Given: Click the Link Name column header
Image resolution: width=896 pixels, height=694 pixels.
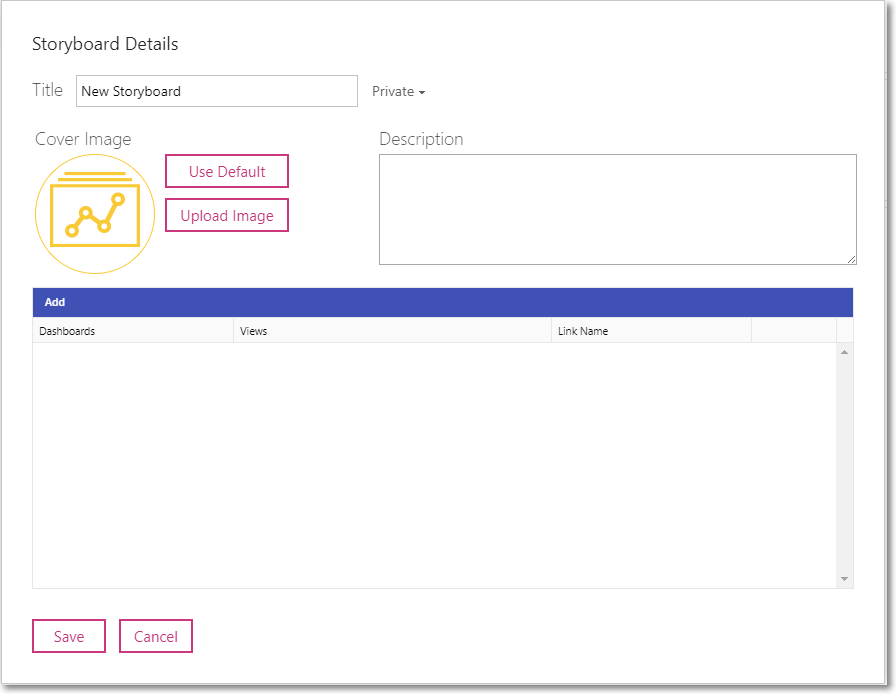Looking at the screenshot, I should tap(651, 331).
